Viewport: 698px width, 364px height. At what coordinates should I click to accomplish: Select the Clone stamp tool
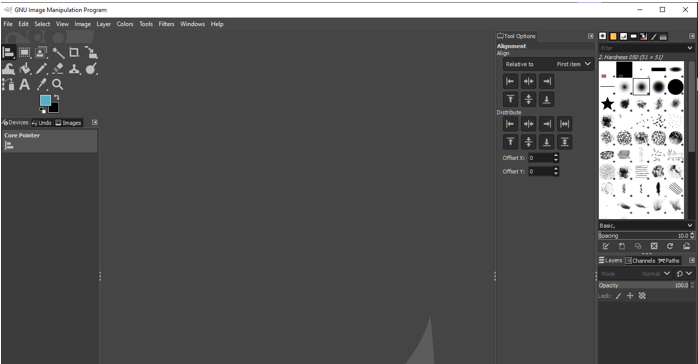click(x=74, y=69)
